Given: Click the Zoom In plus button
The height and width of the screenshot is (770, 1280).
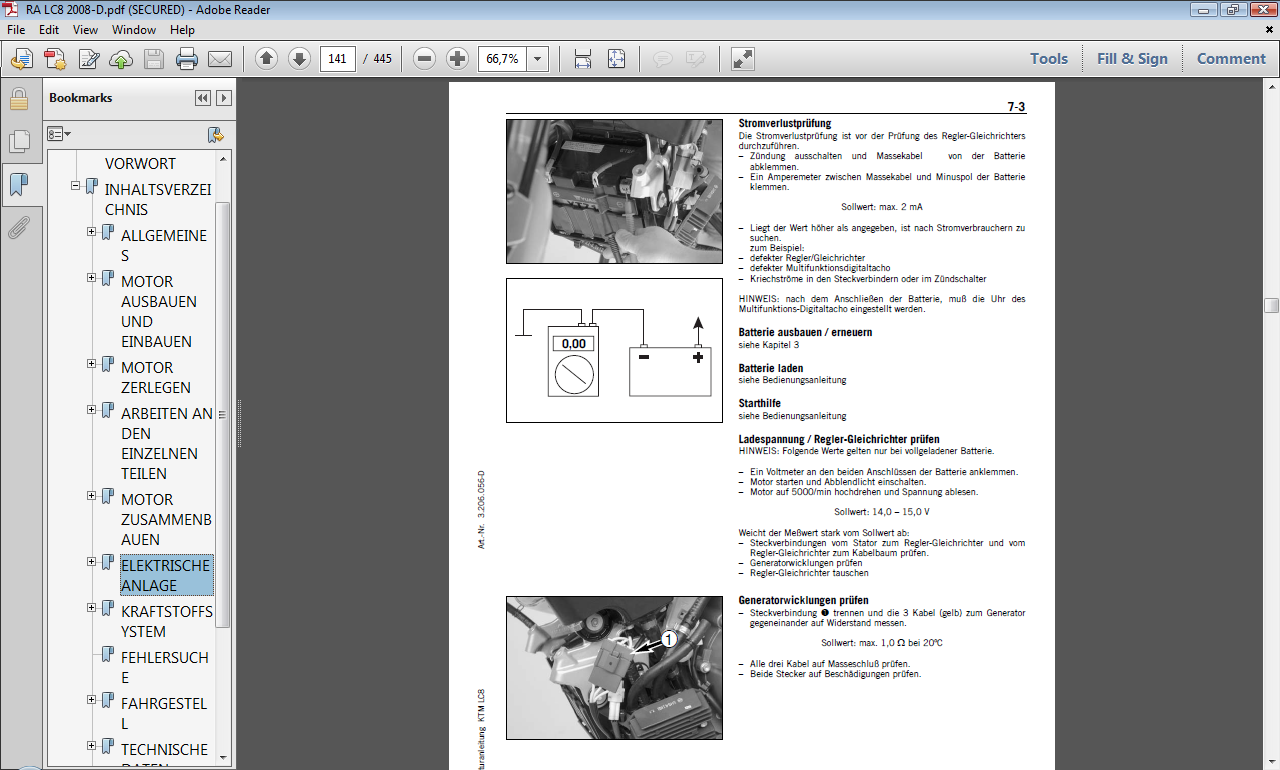Looking at the screenshot, I should tap(457, 59).
